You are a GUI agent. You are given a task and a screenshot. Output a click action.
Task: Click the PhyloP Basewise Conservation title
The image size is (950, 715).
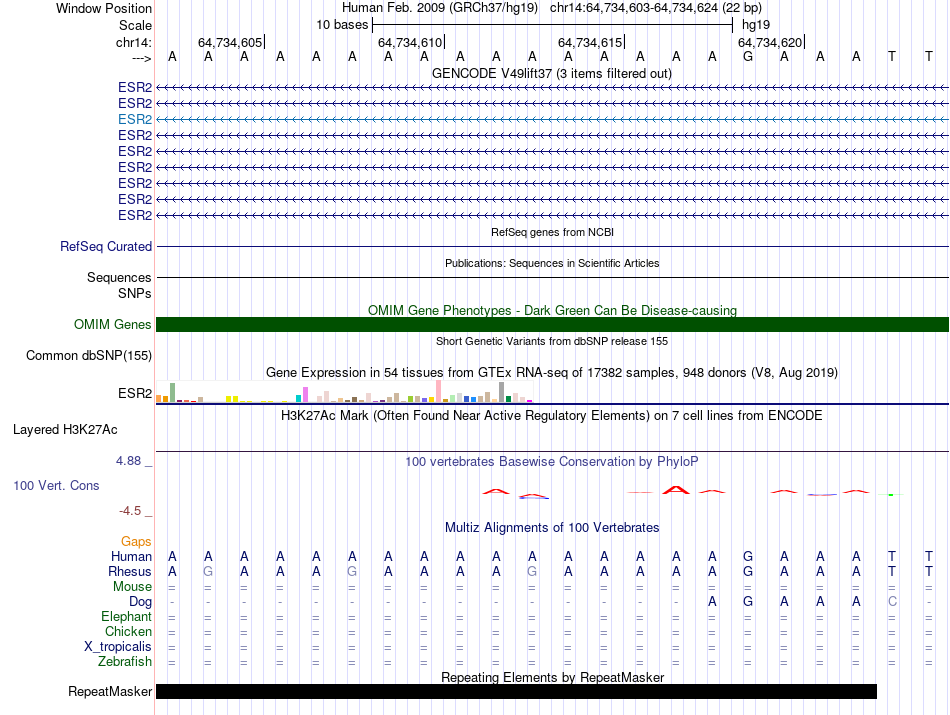point(552,462)
